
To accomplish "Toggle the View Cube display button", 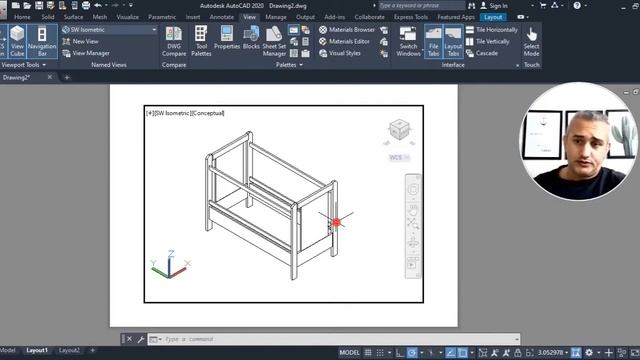I will point(17,41).
